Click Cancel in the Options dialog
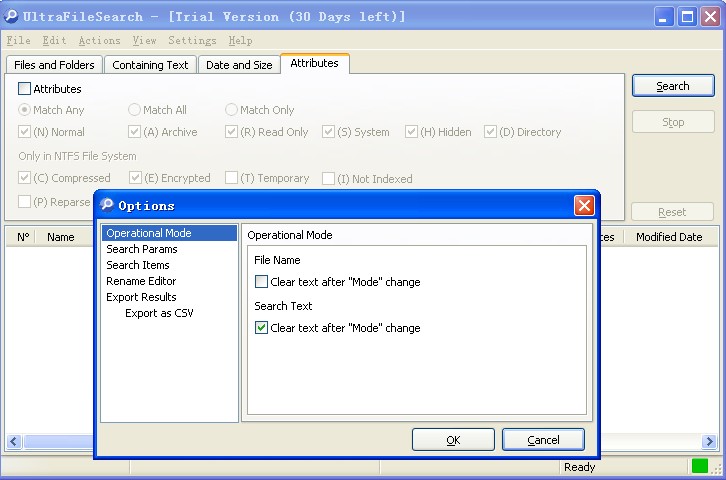The image size is (726, 480). point(543,439)
